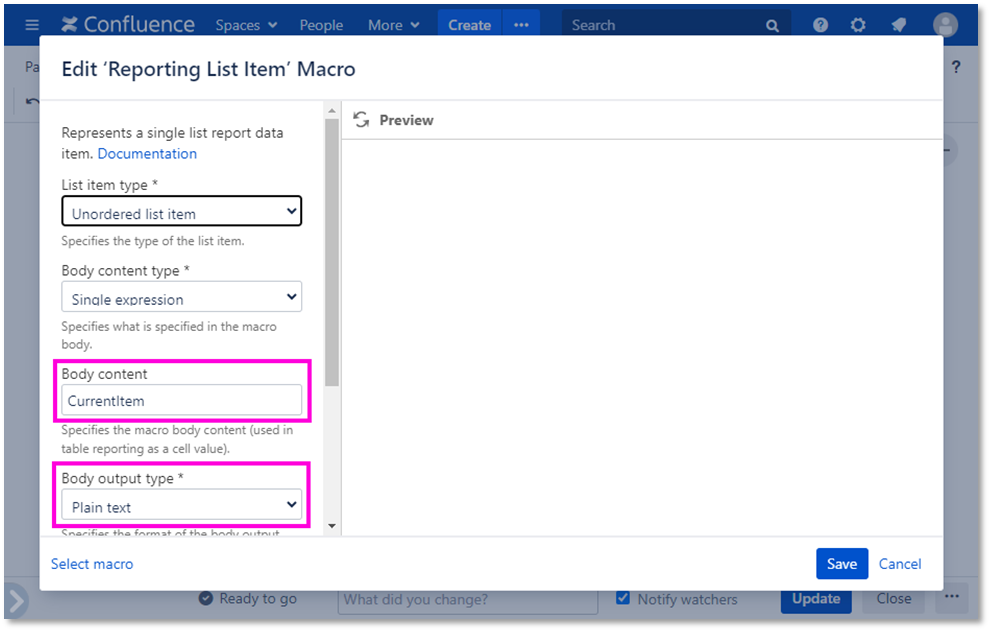
Task: Click the Close editor button
Action: (894, 599)
